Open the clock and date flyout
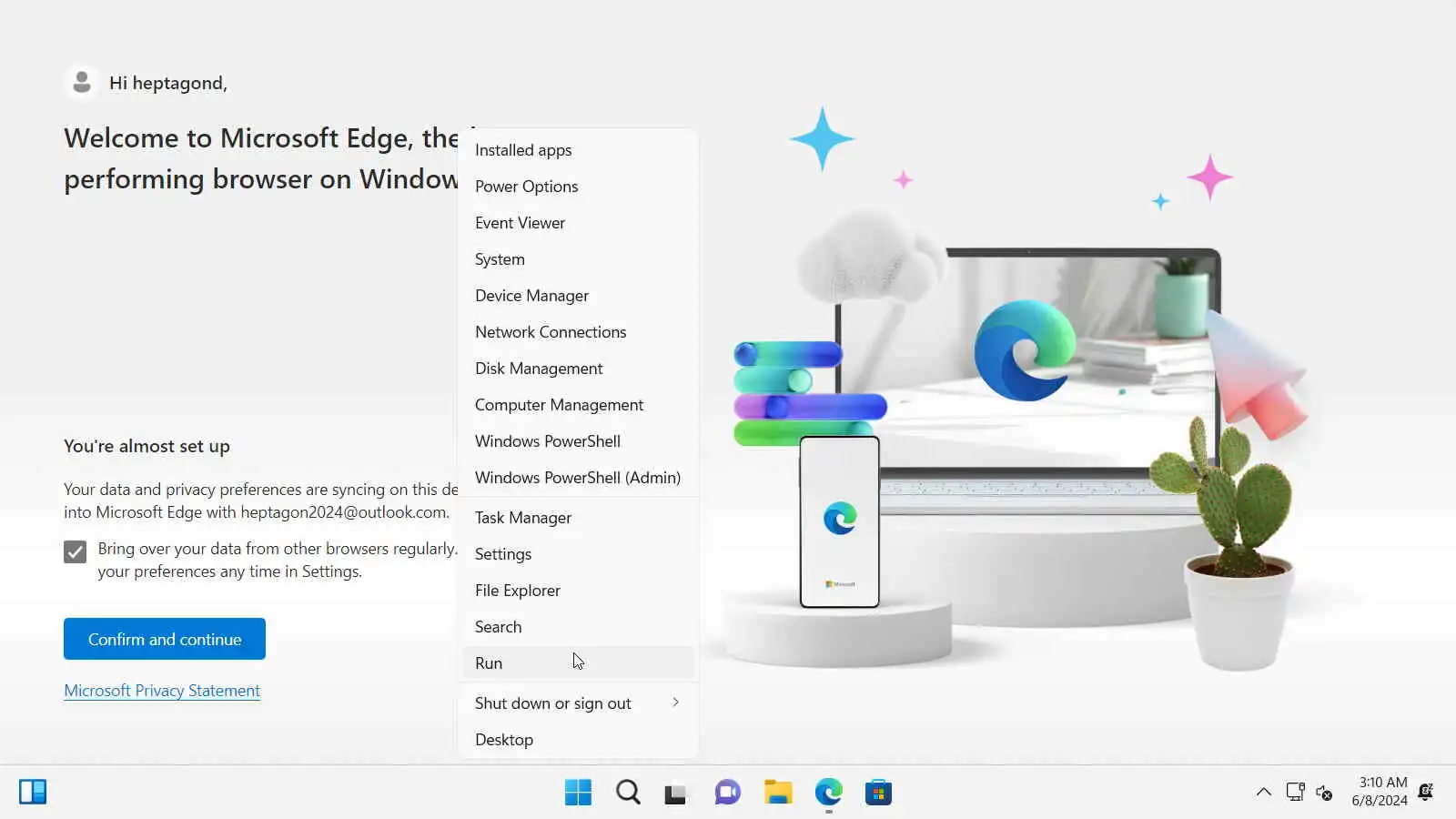 point(1380,792)
